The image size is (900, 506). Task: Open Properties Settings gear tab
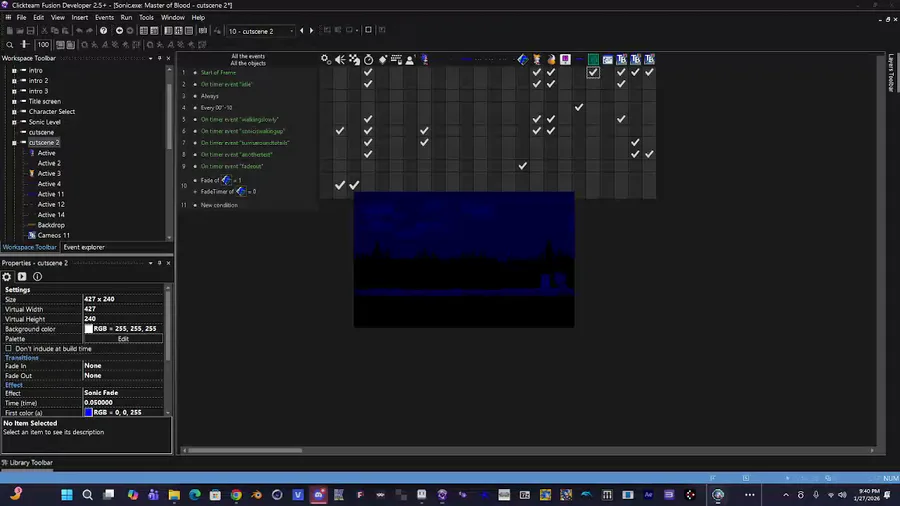tap(7, 277)
